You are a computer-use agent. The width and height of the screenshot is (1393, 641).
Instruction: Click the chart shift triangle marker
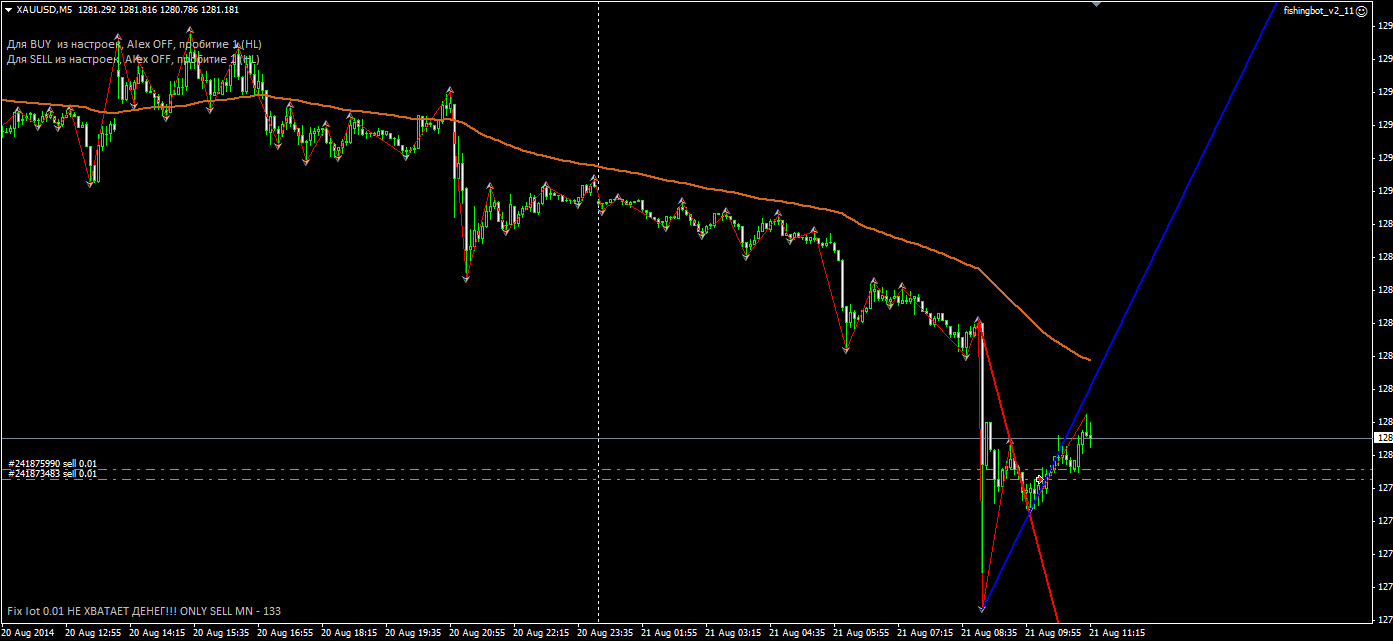(1097, 5)
